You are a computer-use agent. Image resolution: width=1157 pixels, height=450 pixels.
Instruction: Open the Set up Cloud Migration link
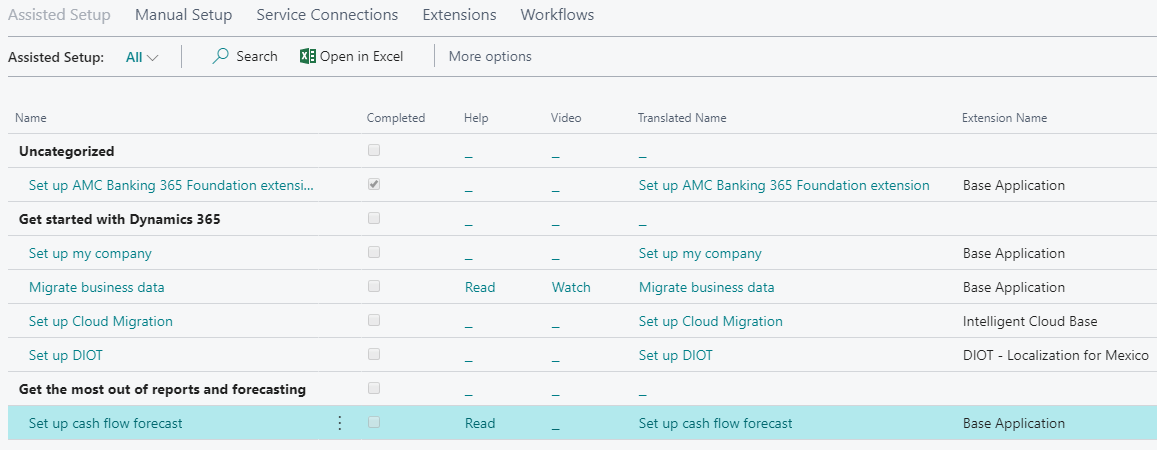(101, 321)
